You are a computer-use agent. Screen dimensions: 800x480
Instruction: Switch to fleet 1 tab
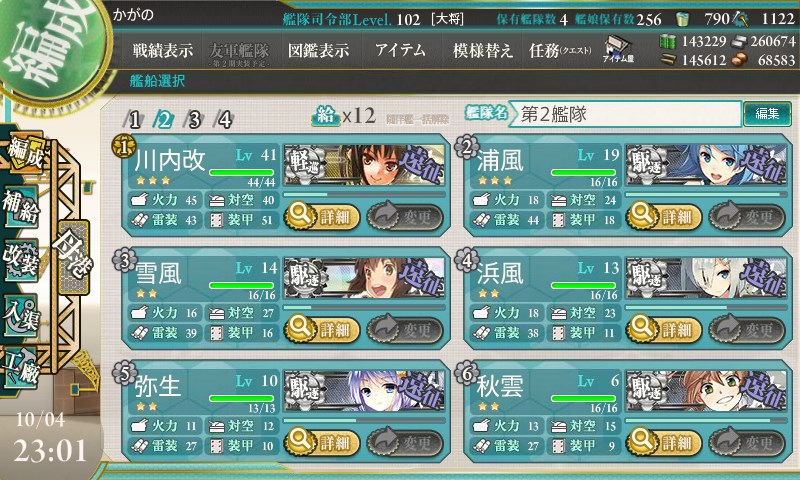coord(133,120)
